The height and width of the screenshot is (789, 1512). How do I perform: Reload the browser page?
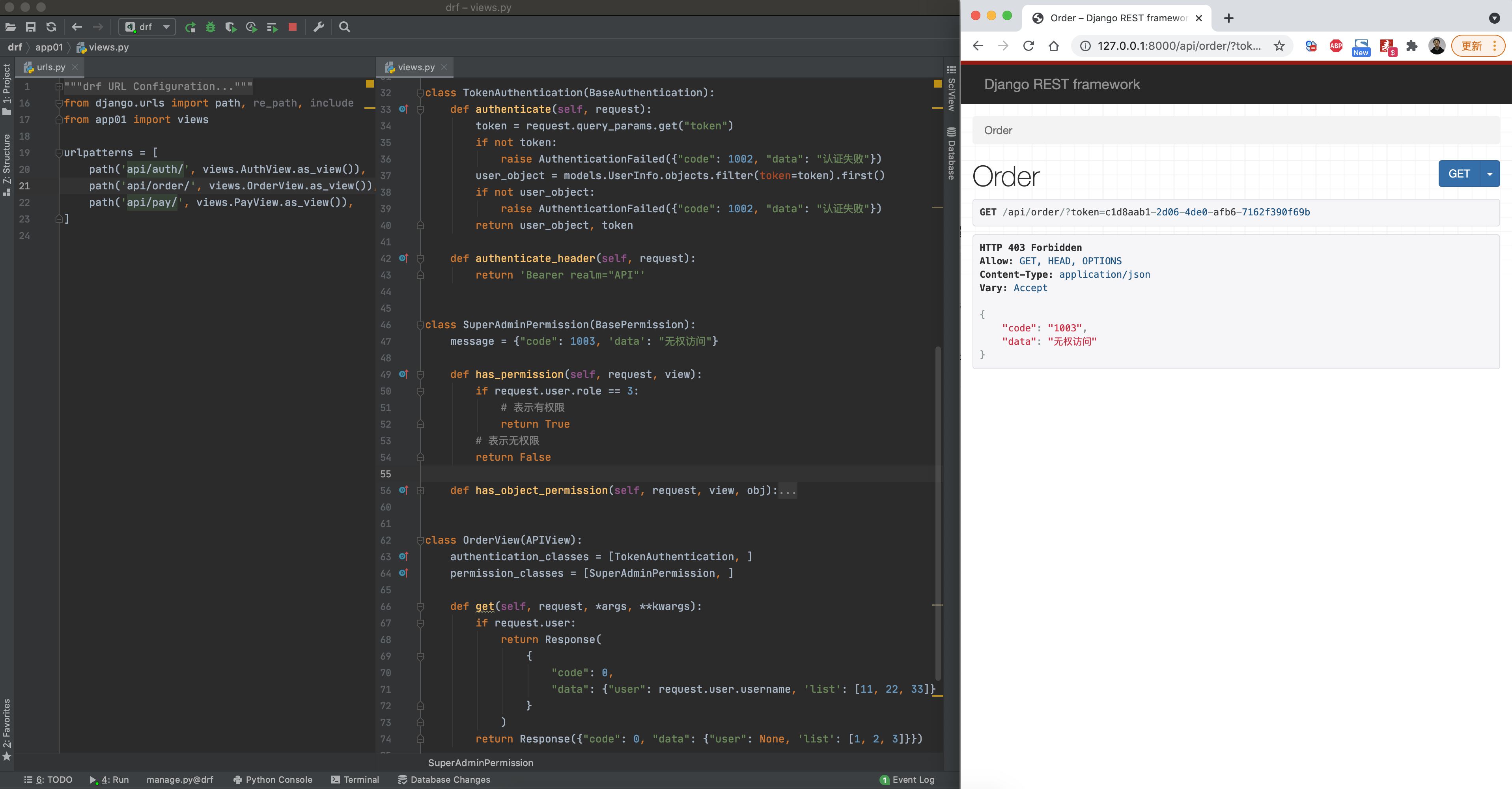(x=1029, y=46)
